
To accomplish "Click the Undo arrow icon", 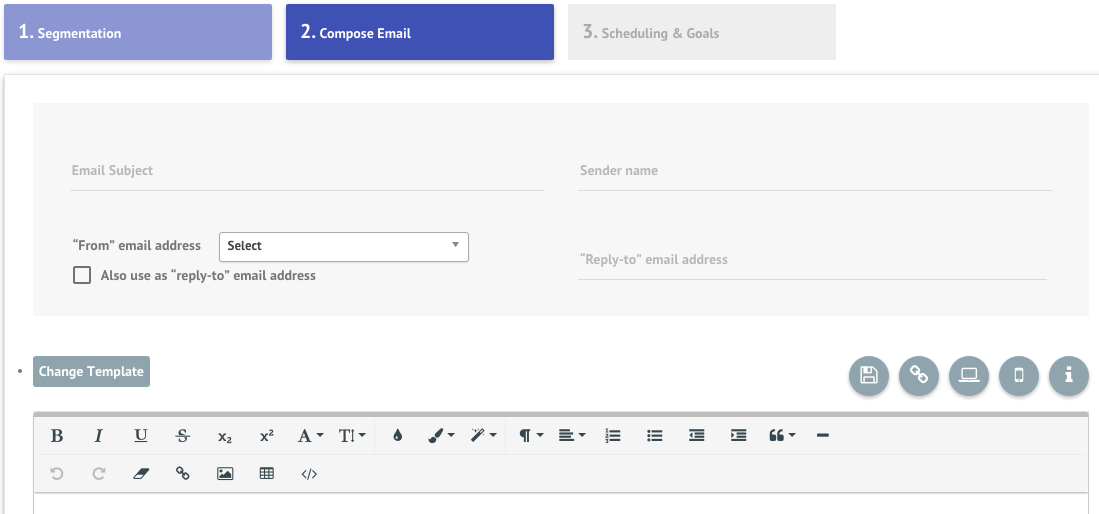I will [57, 473].
